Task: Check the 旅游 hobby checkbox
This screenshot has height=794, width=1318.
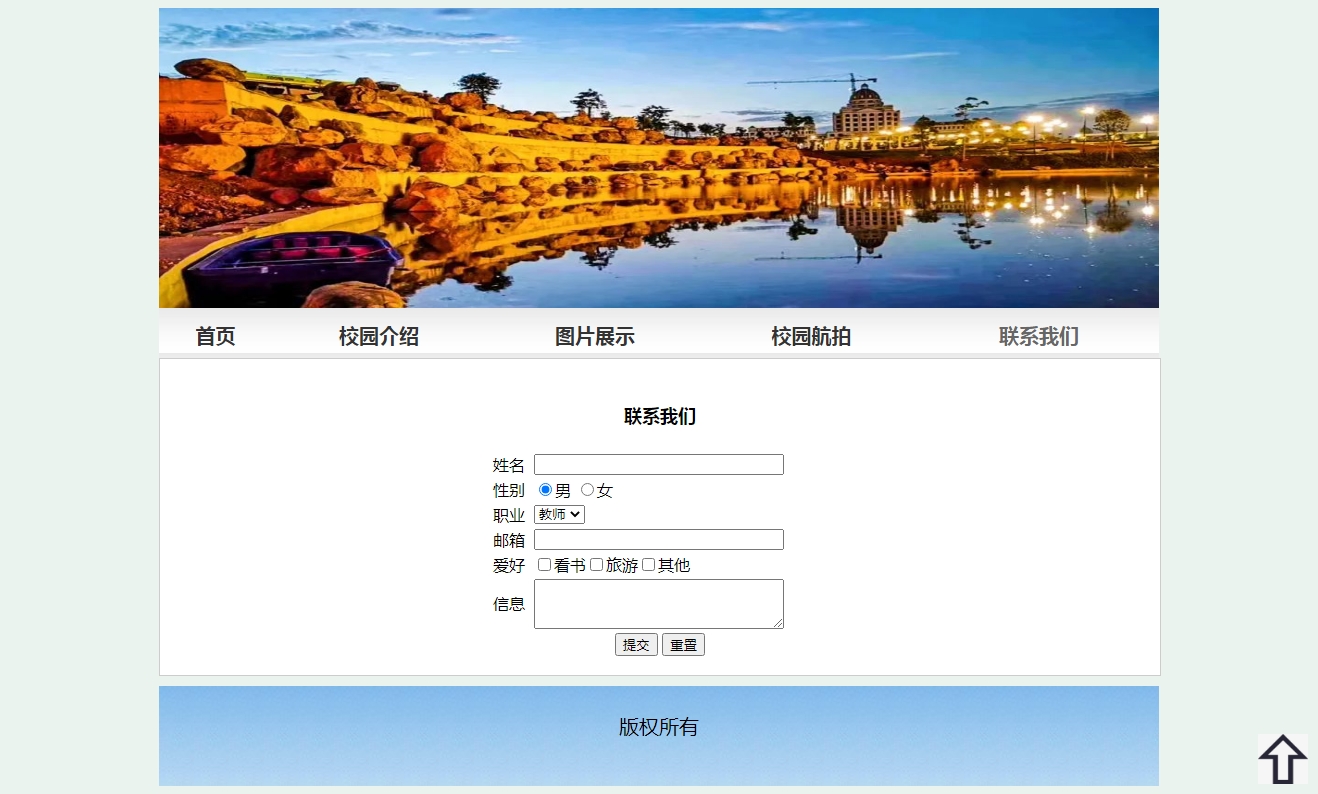Action: 597,565
